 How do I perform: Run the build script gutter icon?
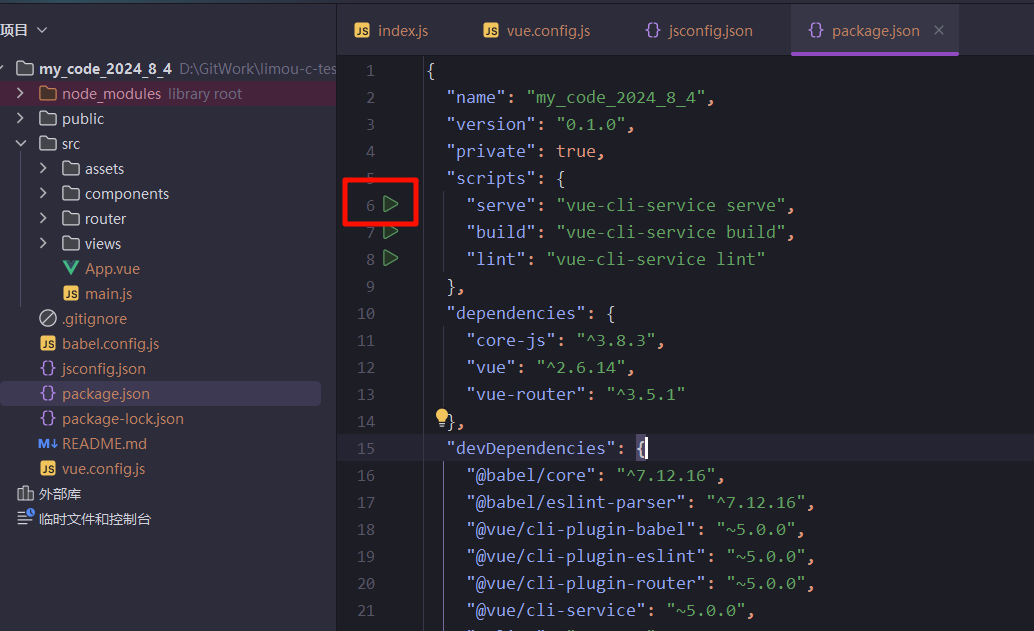pos(390,231)
